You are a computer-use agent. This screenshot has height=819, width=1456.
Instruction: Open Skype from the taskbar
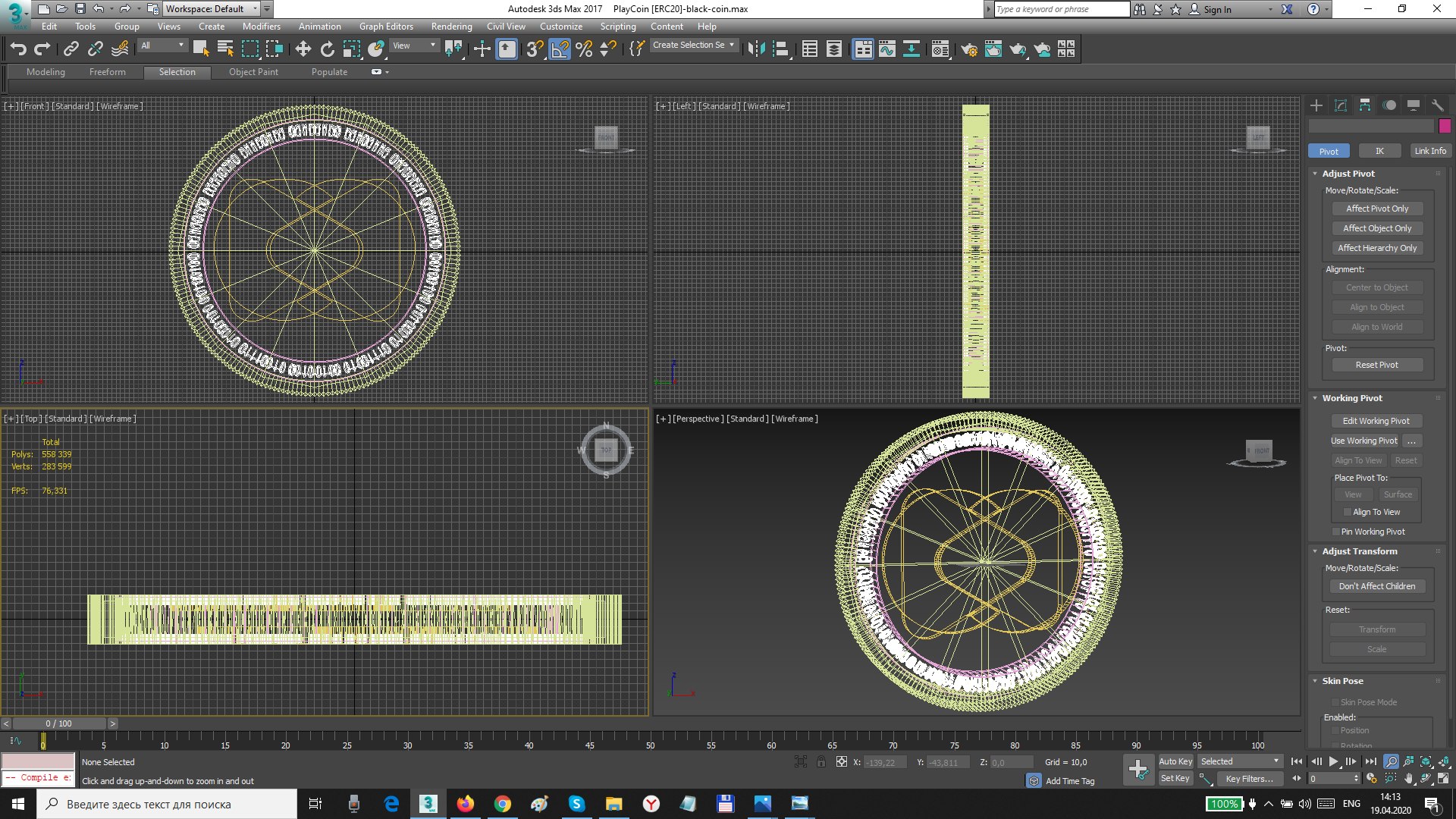[x=576, y=804]
